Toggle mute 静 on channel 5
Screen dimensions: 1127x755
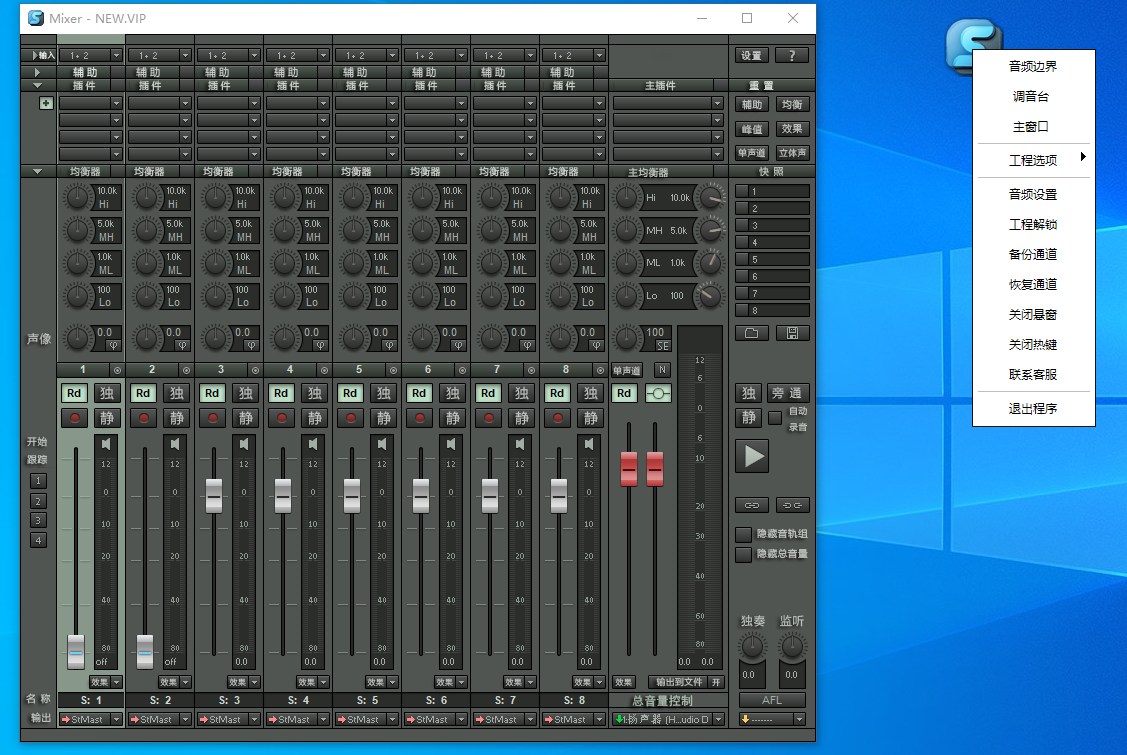point(383,418)
